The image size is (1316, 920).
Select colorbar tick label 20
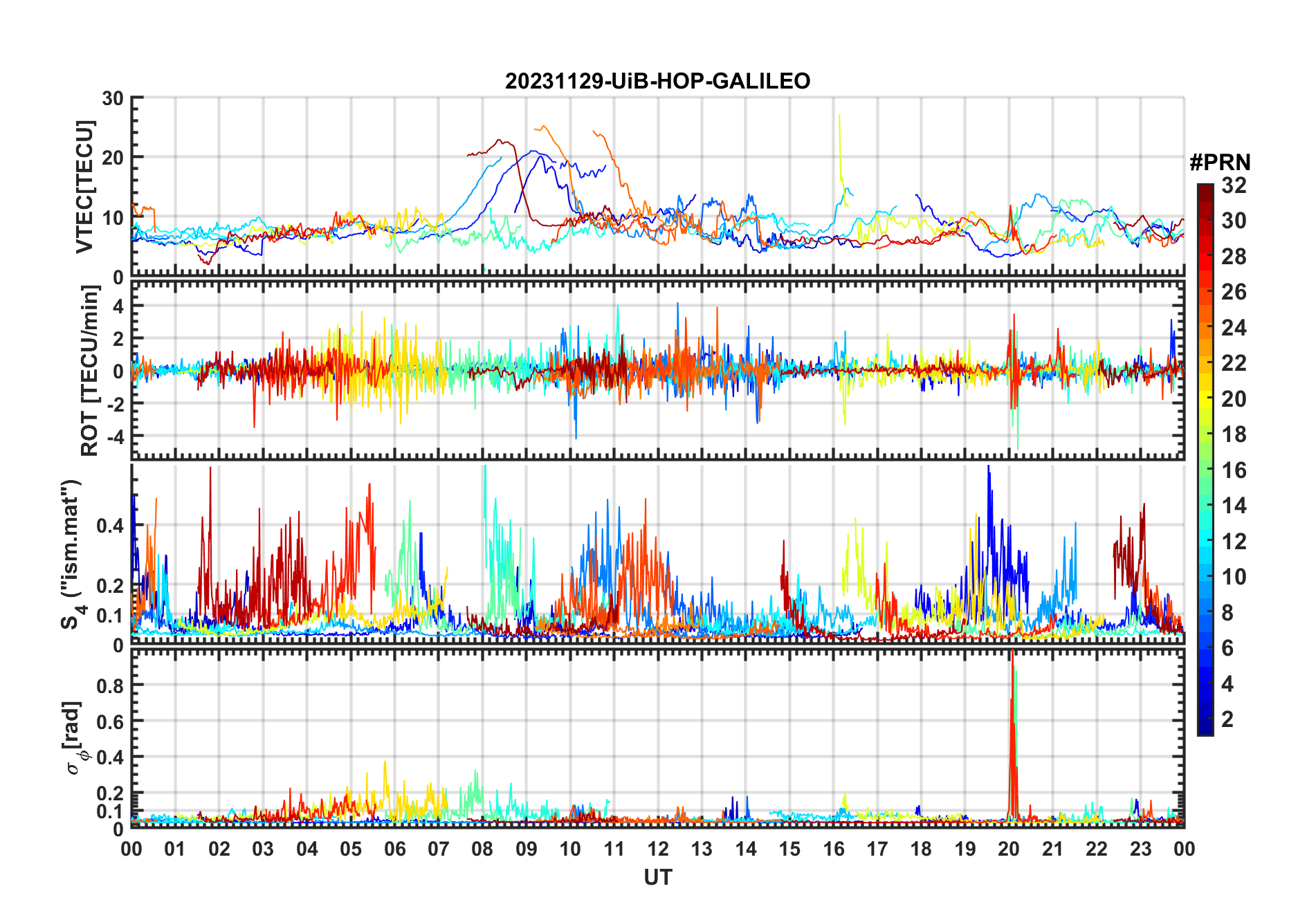coord(1234,399)
